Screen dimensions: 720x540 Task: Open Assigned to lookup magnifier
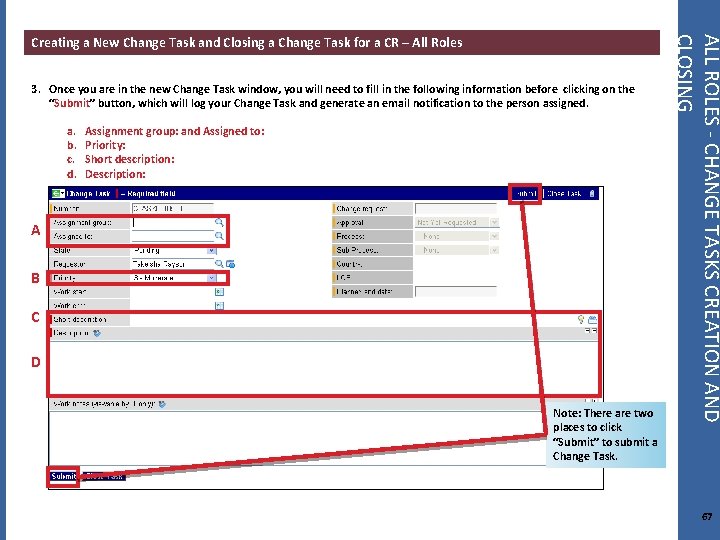(x=219, y=236)
